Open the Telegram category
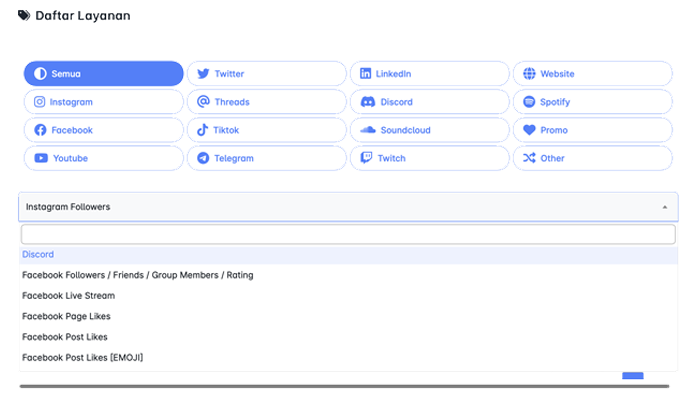Viewport: 696px width, 398px height. click(x=266, y=158)
